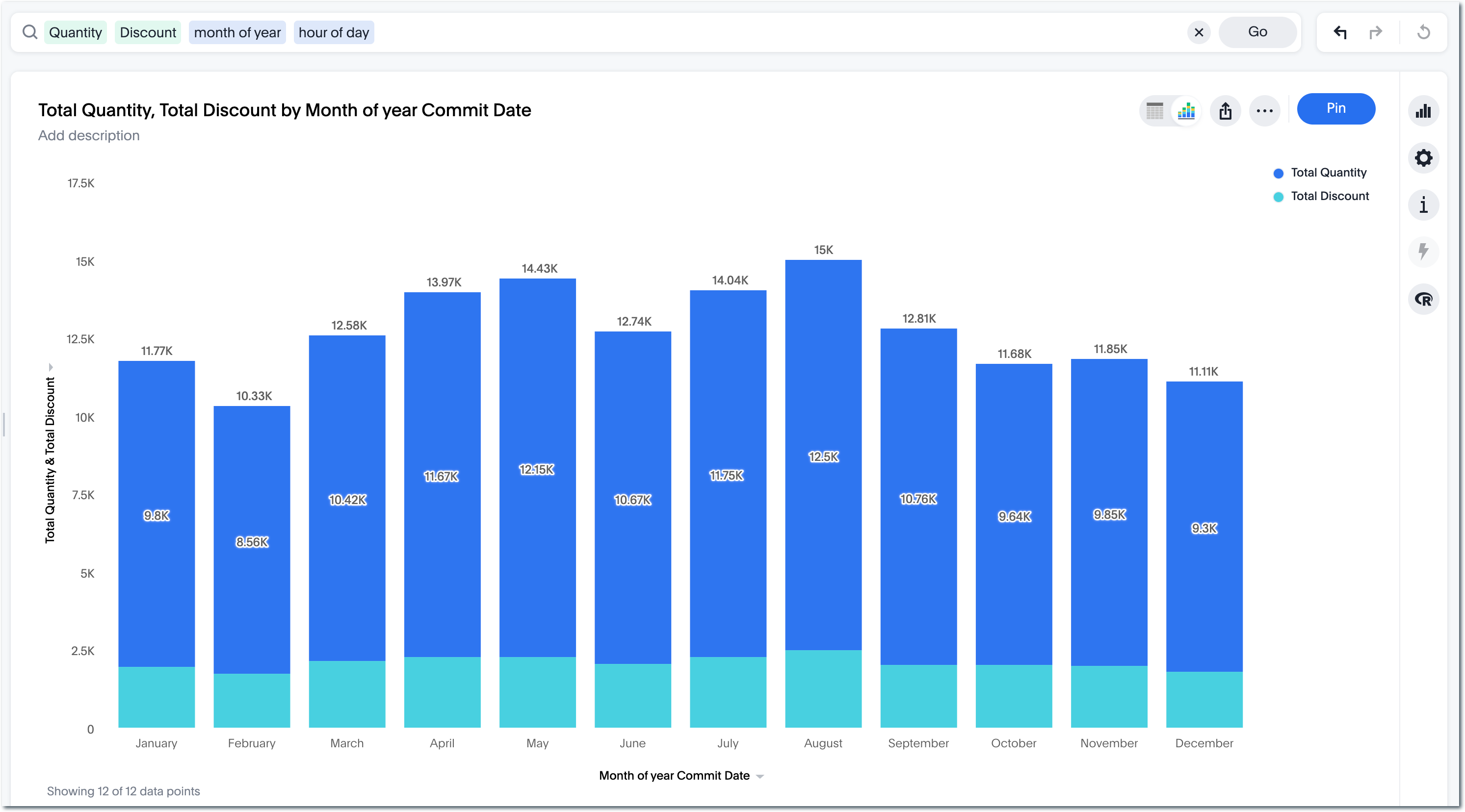Toggle Total Discount legend visibility

[x=1320, y=196]
